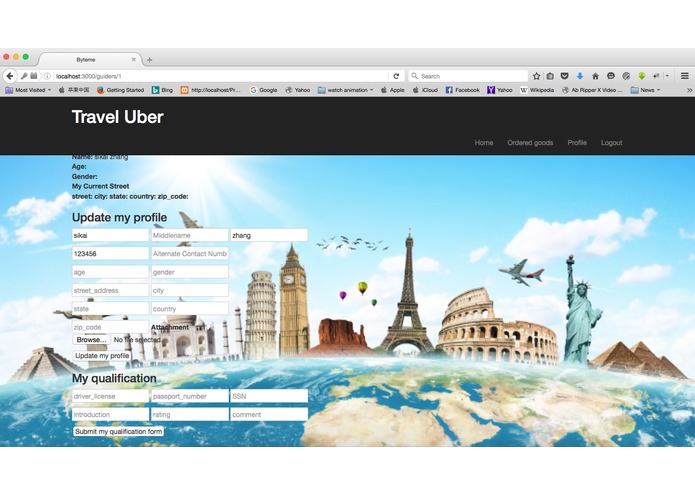
Task: Open Ordered goods in navigation
Action: pos(530,143)
